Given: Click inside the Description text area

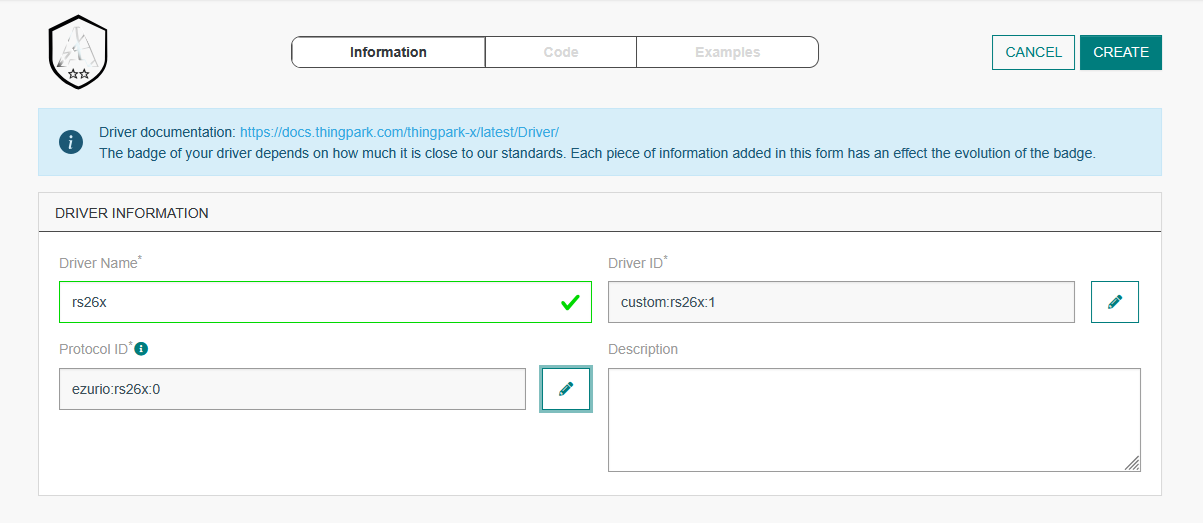Looking at the screenshot, I should tap(874, 420).
